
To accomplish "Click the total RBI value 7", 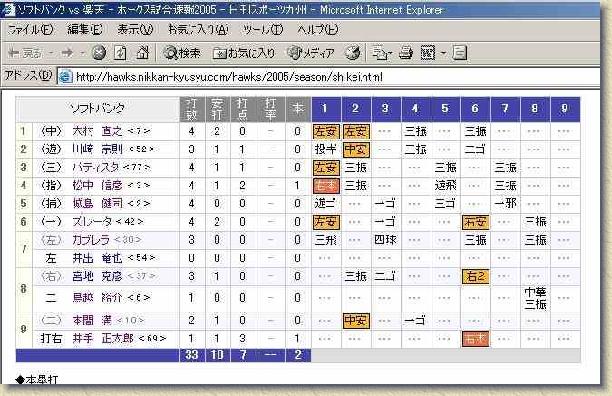I will tap(242, 355).
